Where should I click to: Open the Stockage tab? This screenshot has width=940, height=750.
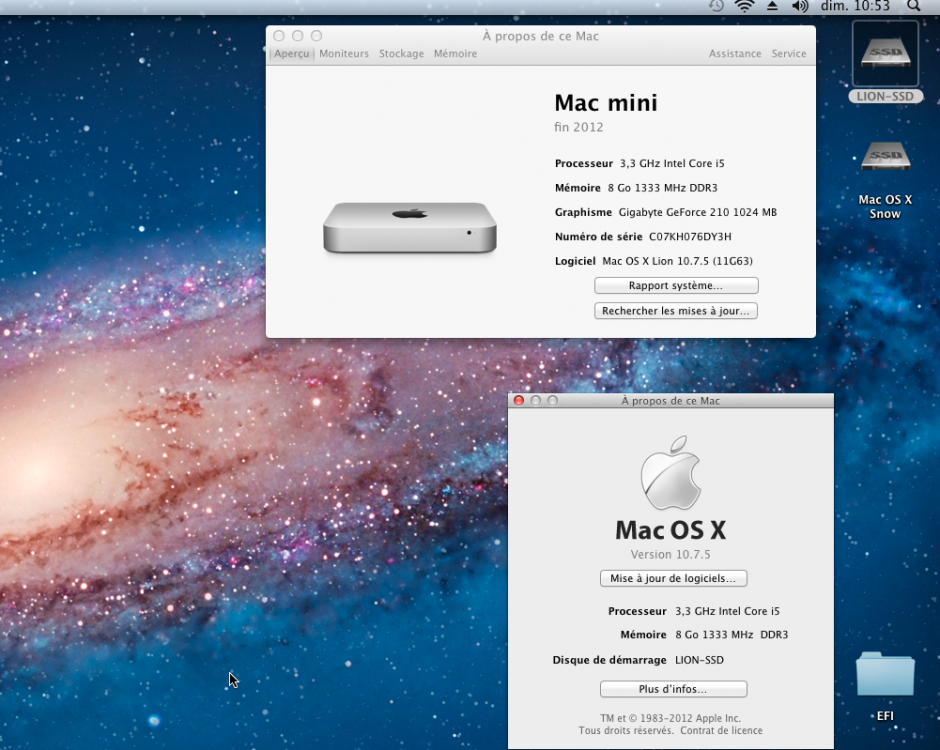coord(401,53)
